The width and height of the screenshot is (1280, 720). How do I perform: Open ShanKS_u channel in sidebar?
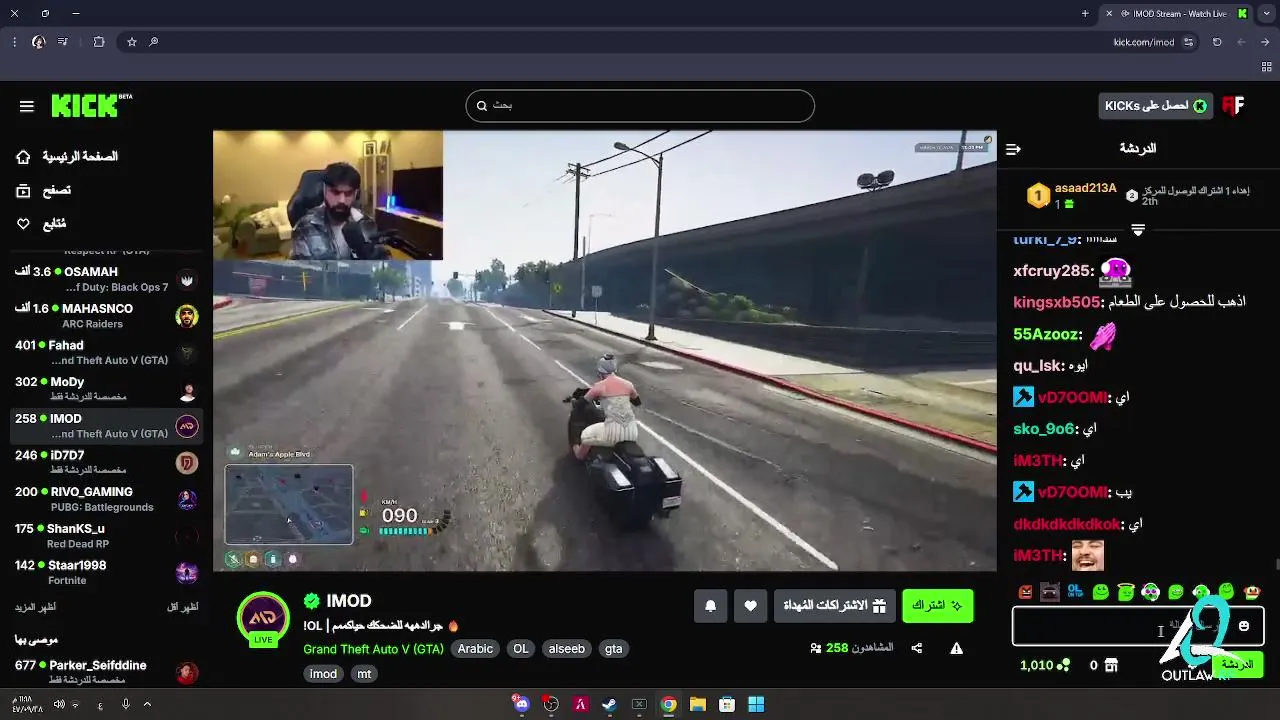(x=106, y=536)
